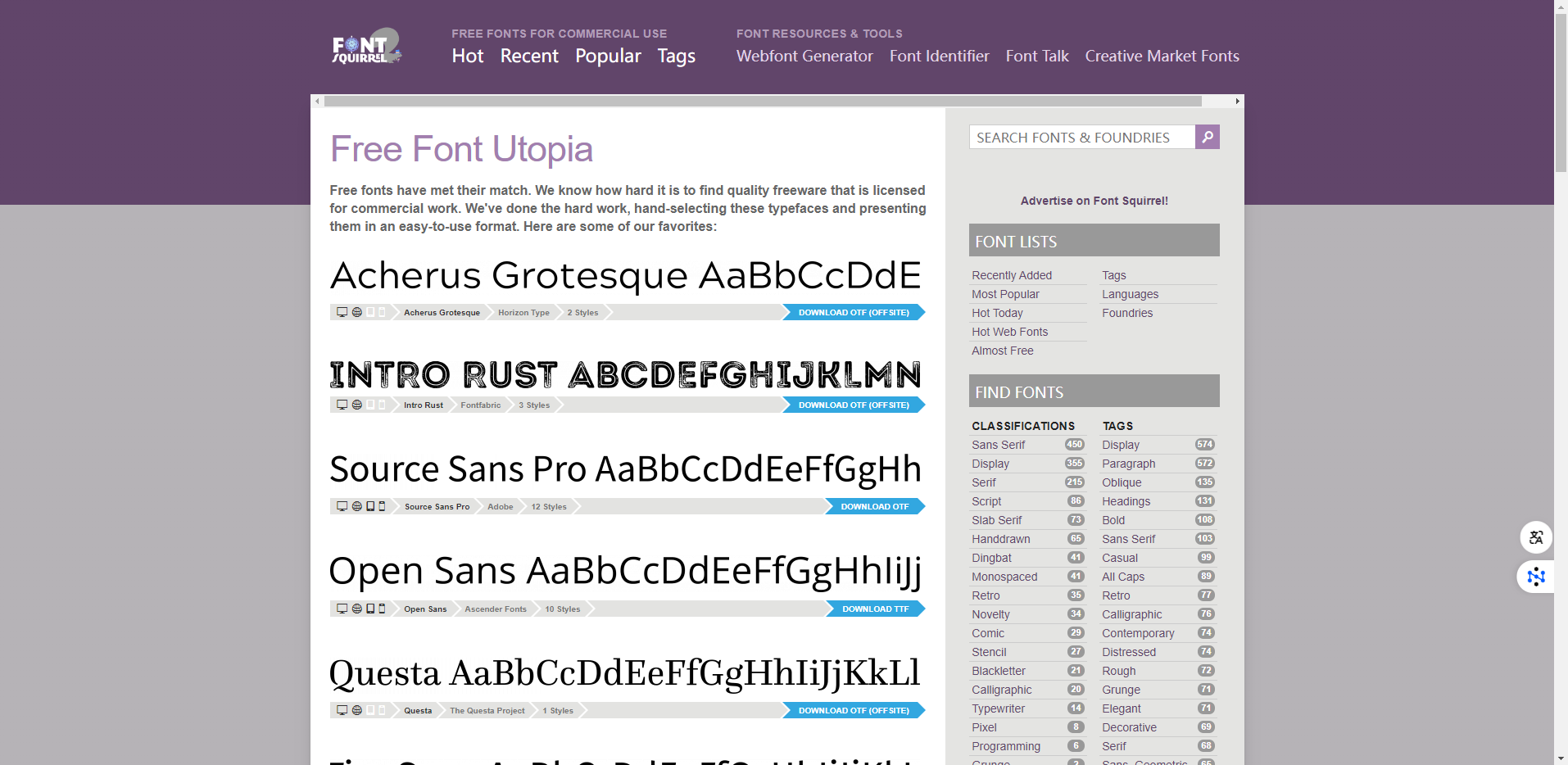Click the page vertical scrollbar thumb
The width and height of the screenshot is (1568, 765).
click(1561, 92)
